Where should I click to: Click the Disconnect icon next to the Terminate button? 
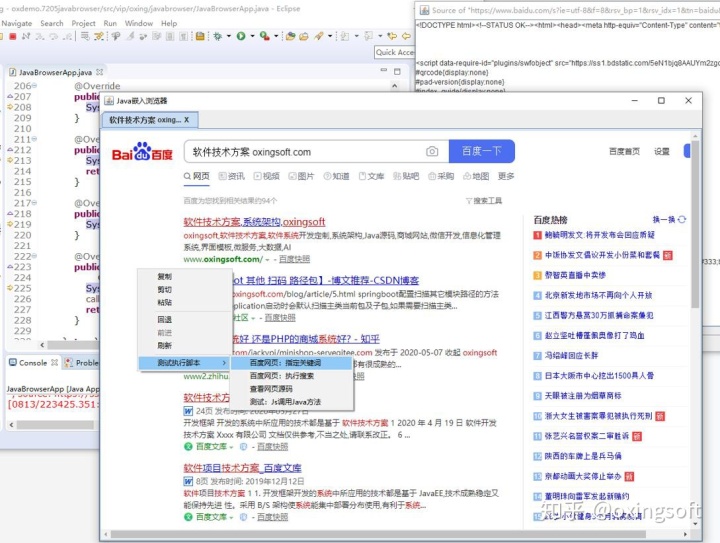26,36
